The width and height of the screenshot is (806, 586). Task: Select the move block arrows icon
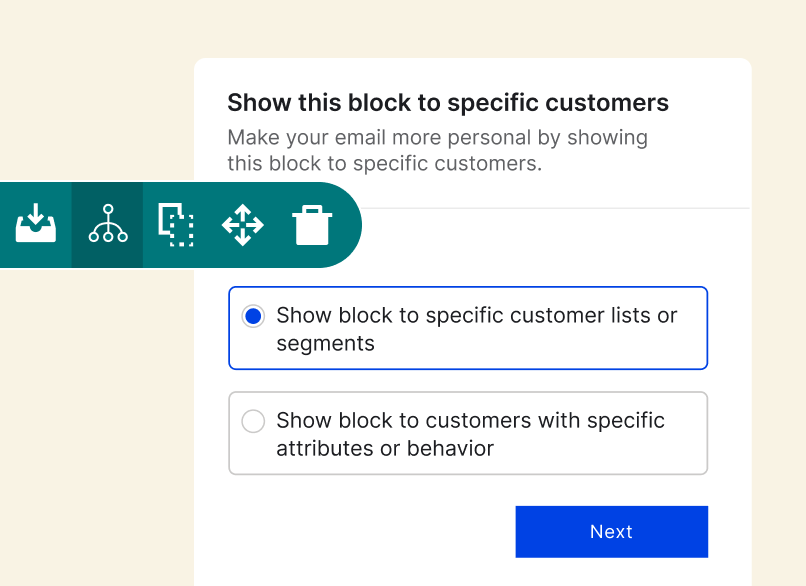click(243, 224)
